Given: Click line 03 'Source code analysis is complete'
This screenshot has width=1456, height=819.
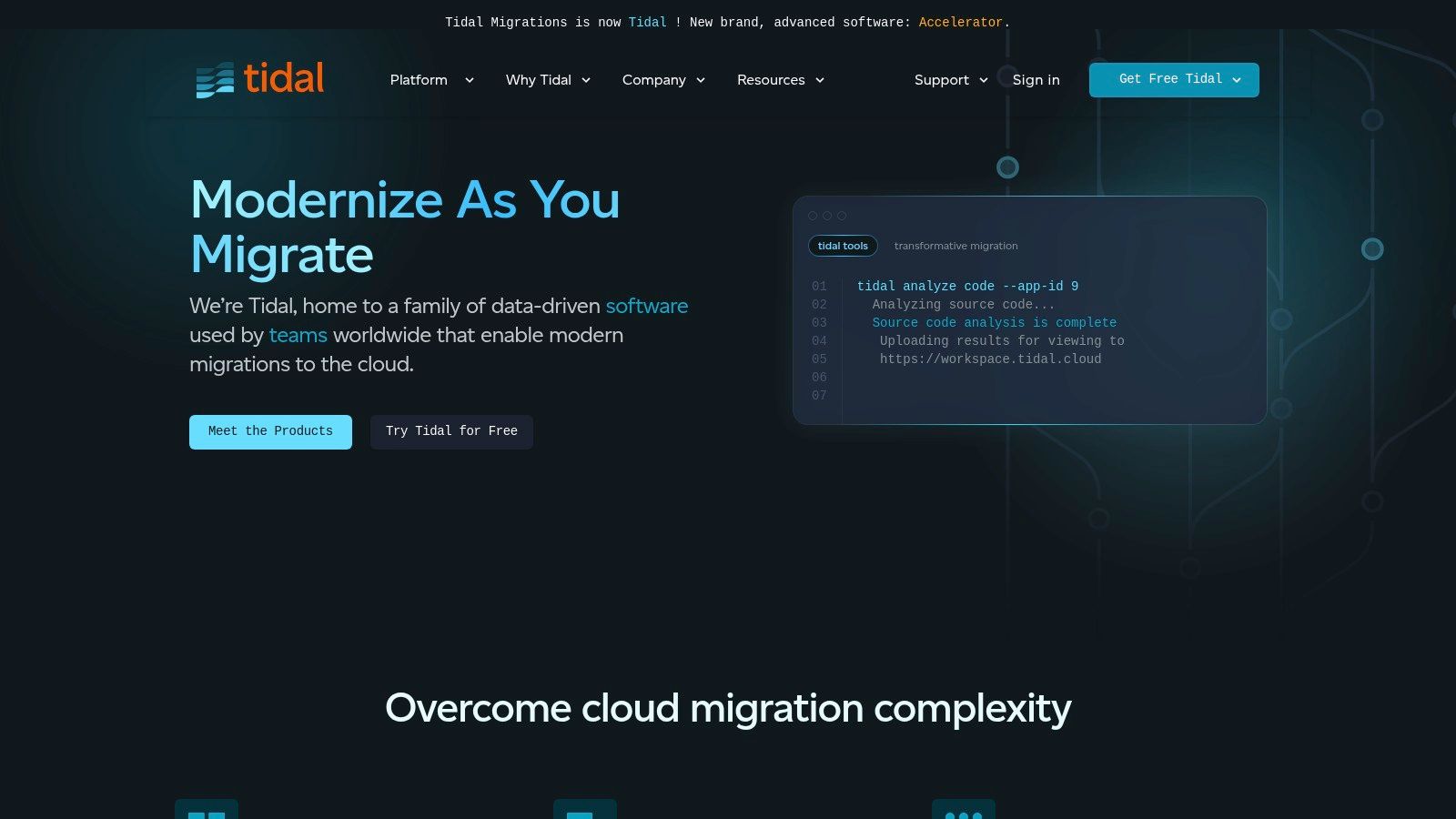Looking at the screenshot, I should [x=994, y=322].
